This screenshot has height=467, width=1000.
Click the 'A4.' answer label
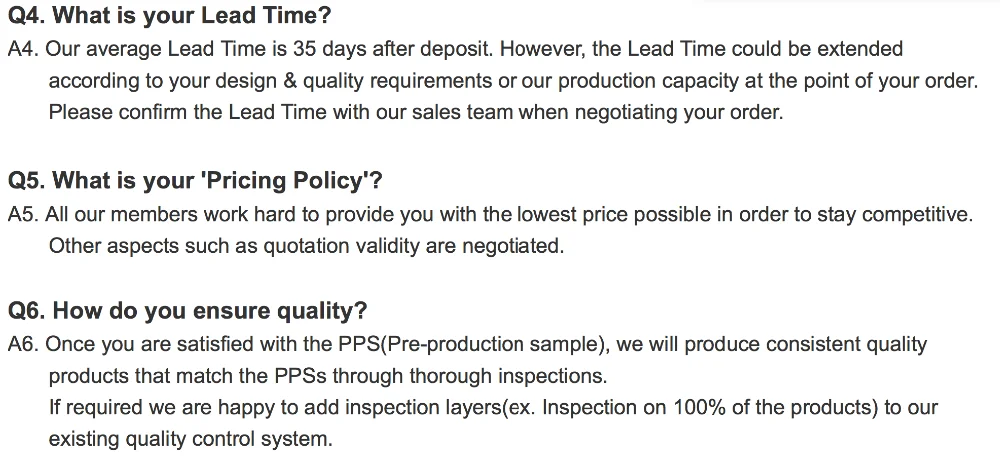[22, 49]
